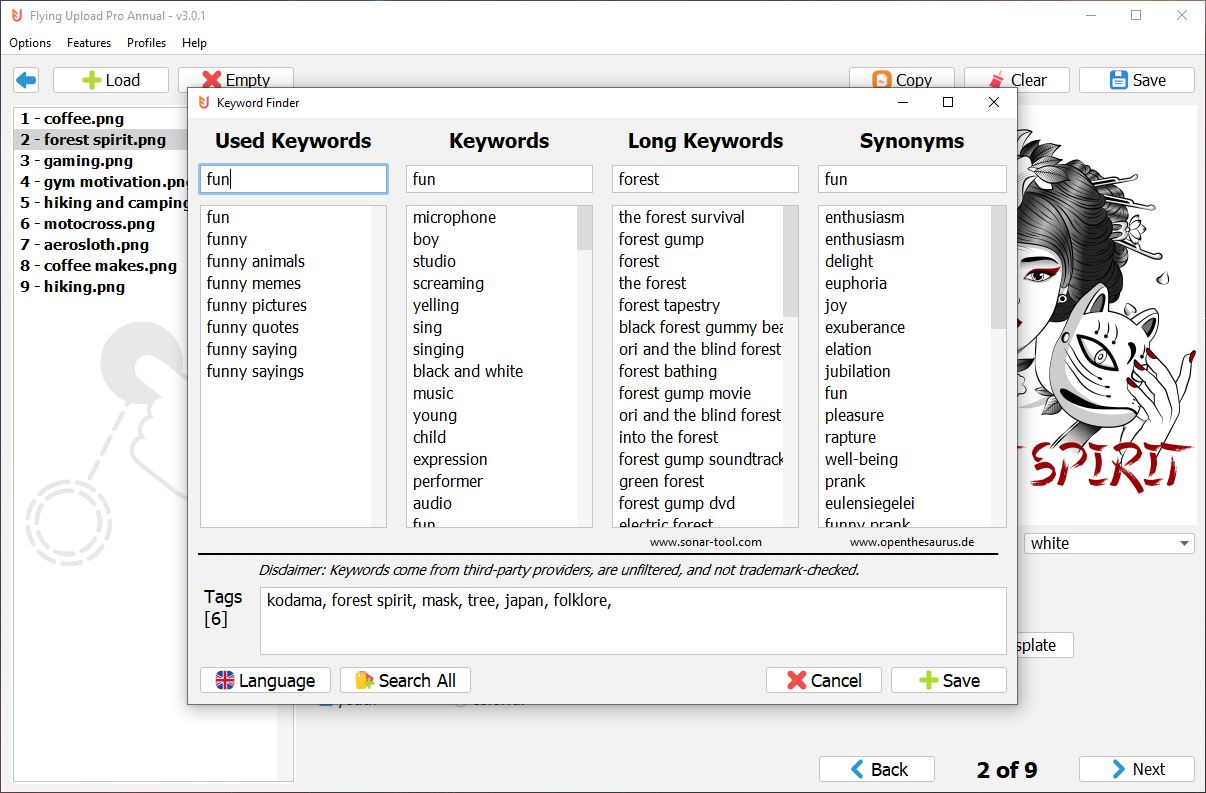Viewport: 1206px width, 793px height.
Task: Pick 'funny memes' from Used Keywords
Action: tap(254, 283)
